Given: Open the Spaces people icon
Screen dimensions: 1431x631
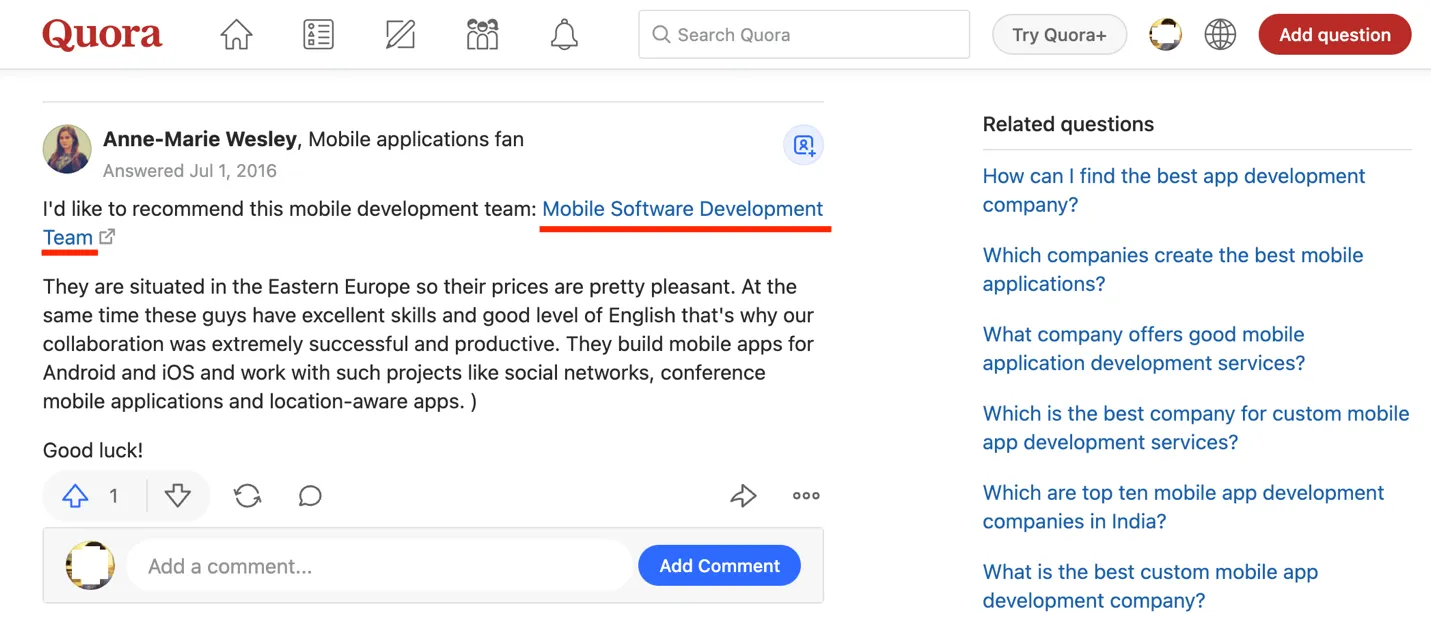Looking at the screenshot, I should (482, 35).
